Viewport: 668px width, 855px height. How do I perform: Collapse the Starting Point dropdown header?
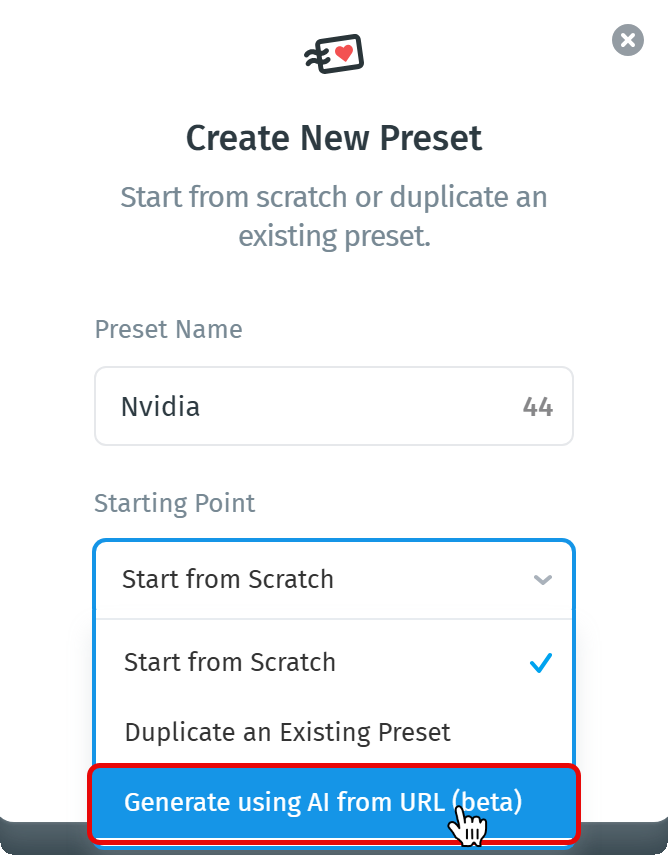tap(334, 580)
